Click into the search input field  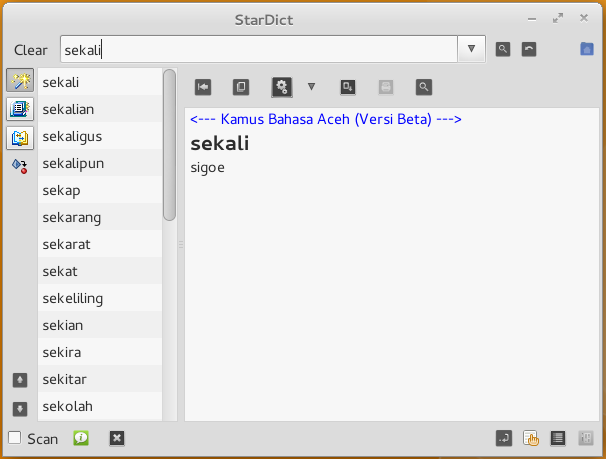[x=258, y=49]
